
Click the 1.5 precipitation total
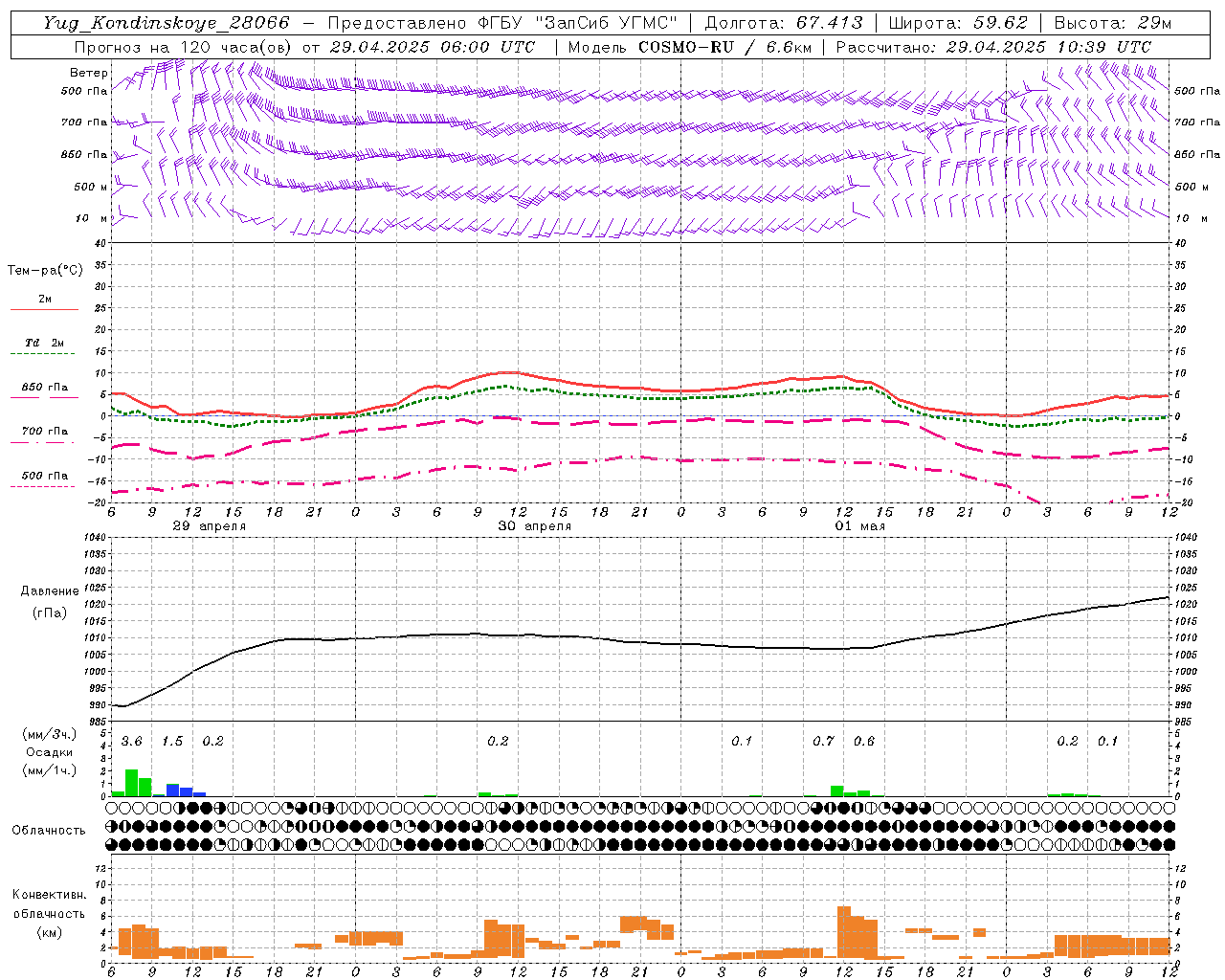pos(172,742)
